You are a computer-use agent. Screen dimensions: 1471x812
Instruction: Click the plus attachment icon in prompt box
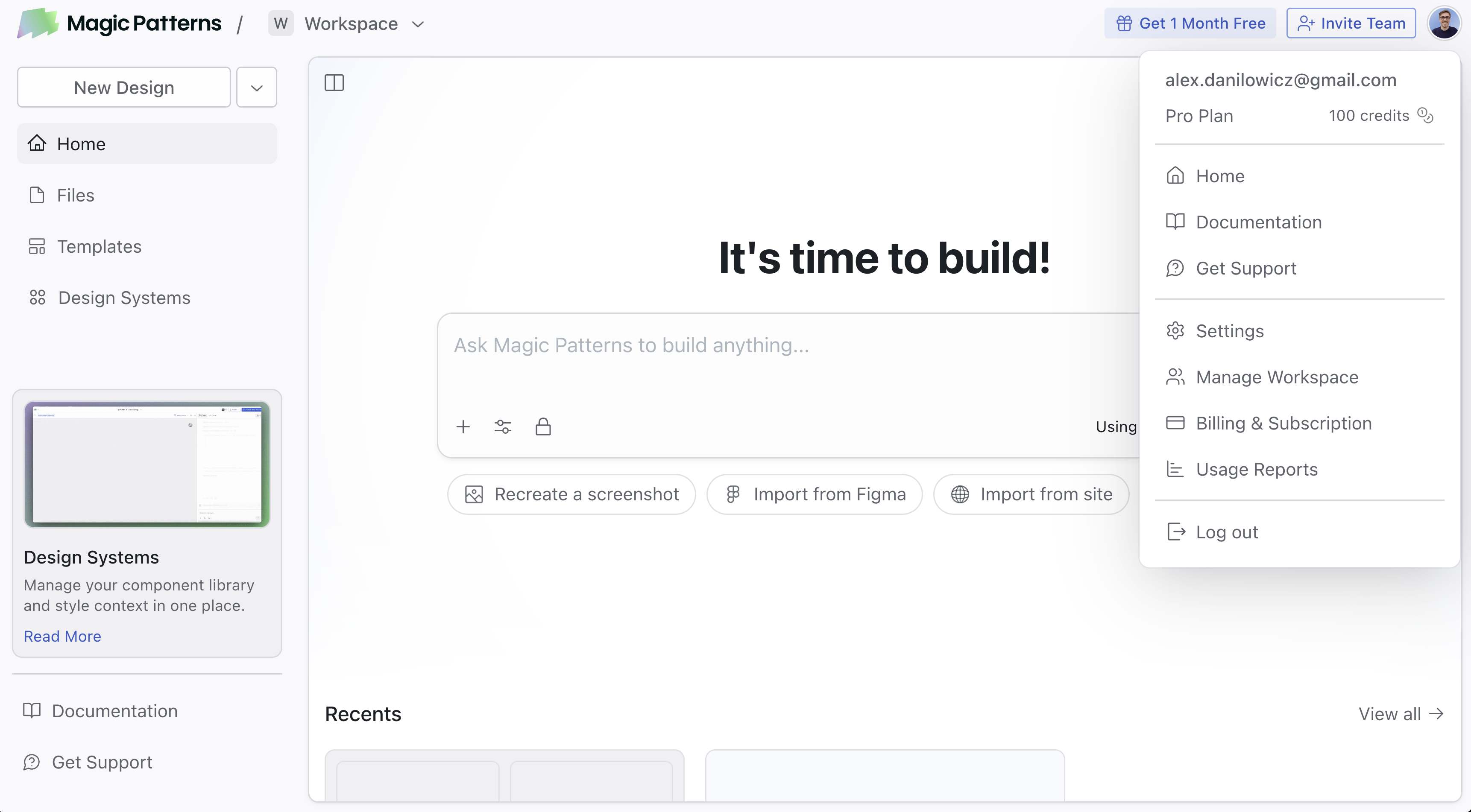tap(463, 426)
